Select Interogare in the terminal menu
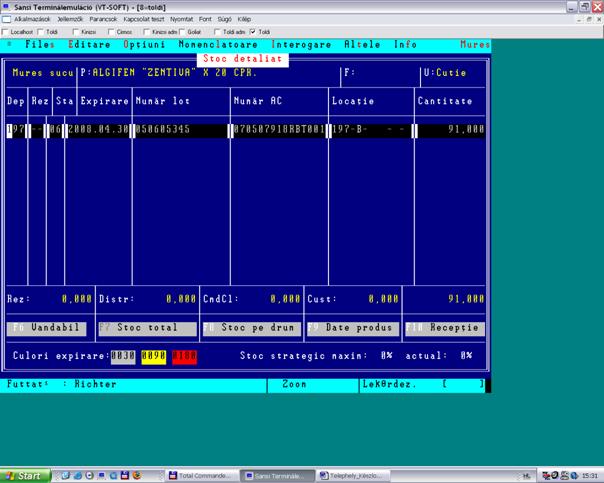 [301, 45]
